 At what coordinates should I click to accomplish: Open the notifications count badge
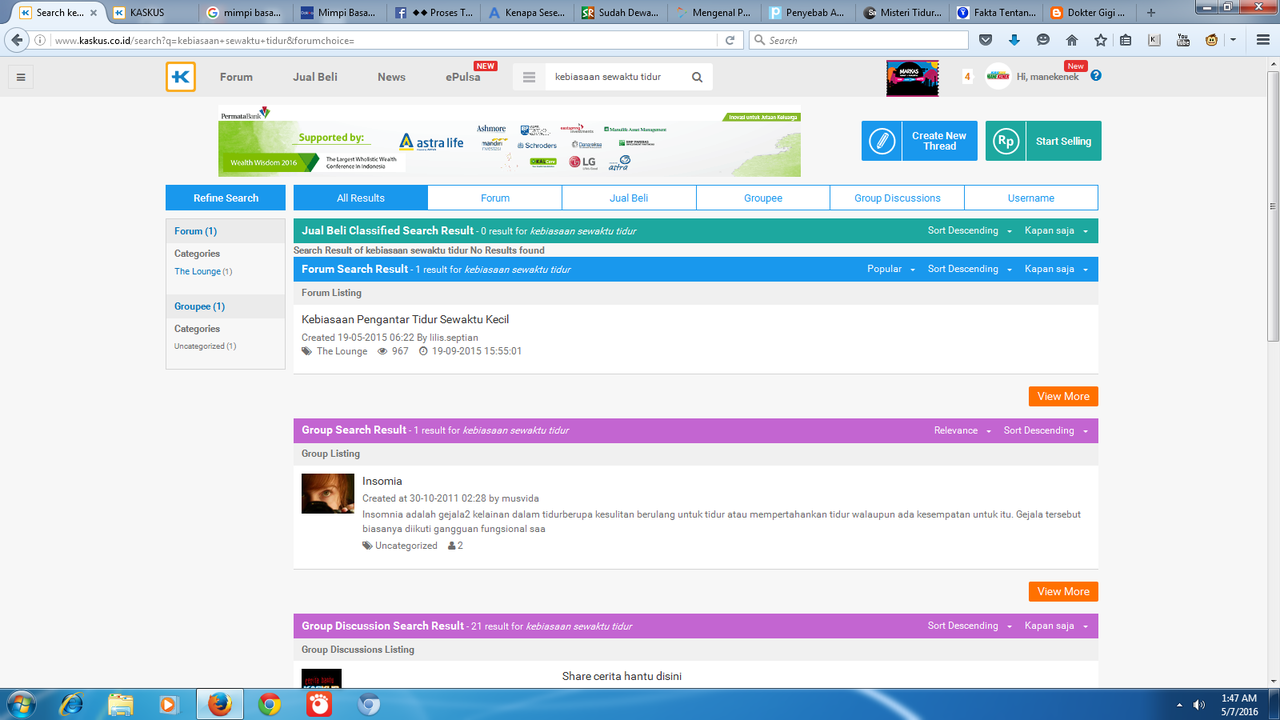(x=967, y=77)
